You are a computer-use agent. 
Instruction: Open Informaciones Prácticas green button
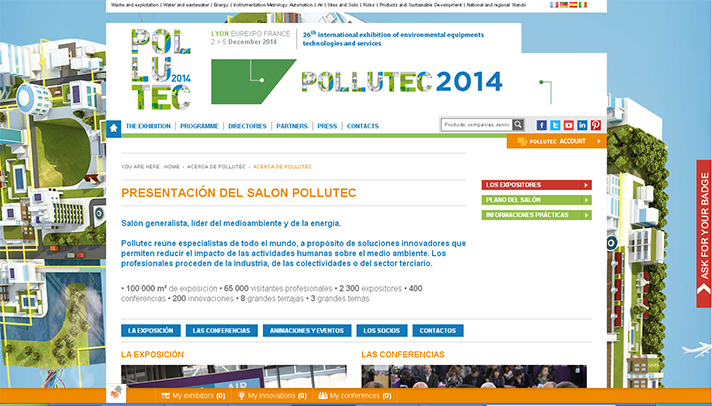pyautogui.click(x=537, y=215)
